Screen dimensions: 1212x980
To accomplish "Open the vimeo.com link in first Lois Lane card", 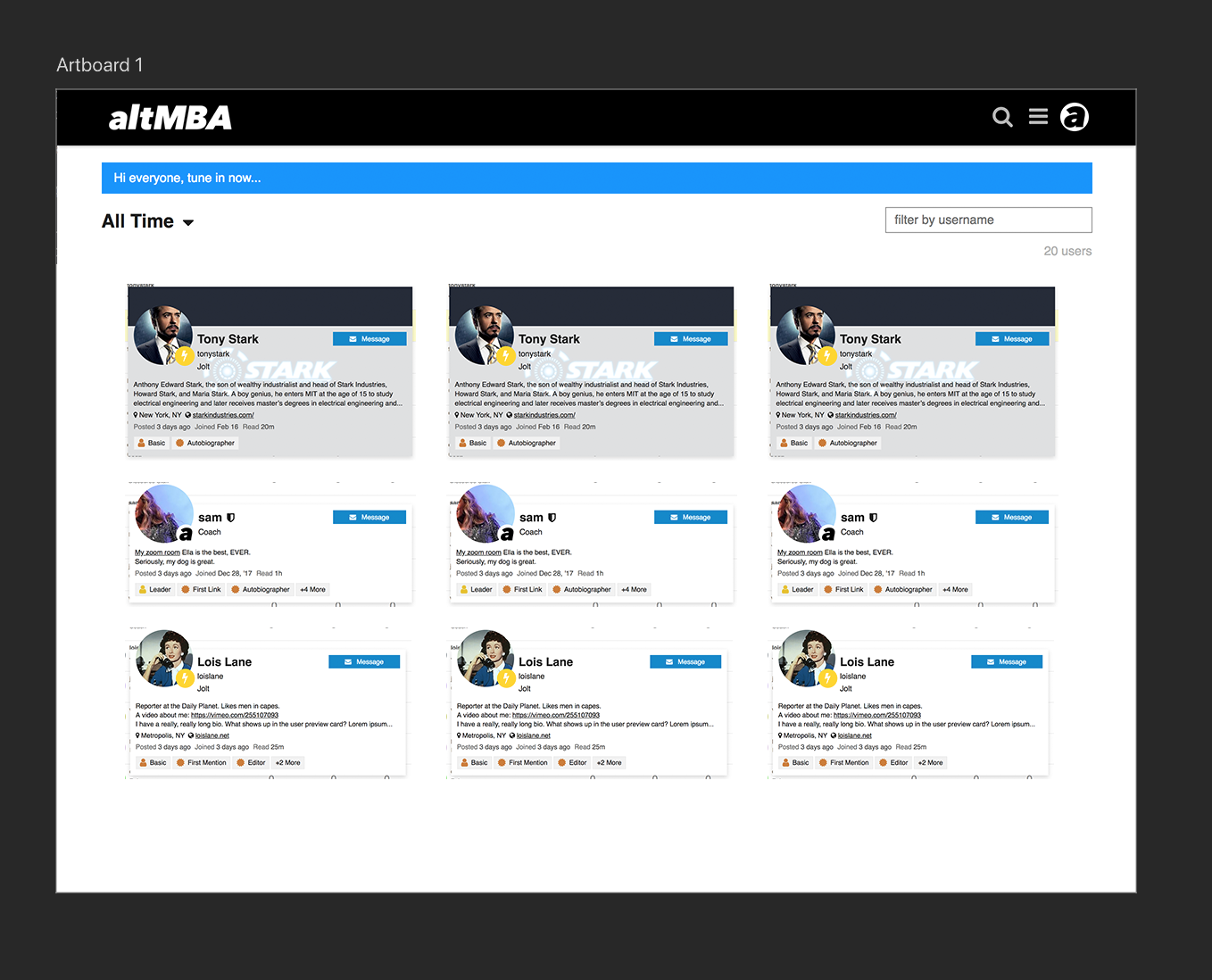I will [235, 715].
